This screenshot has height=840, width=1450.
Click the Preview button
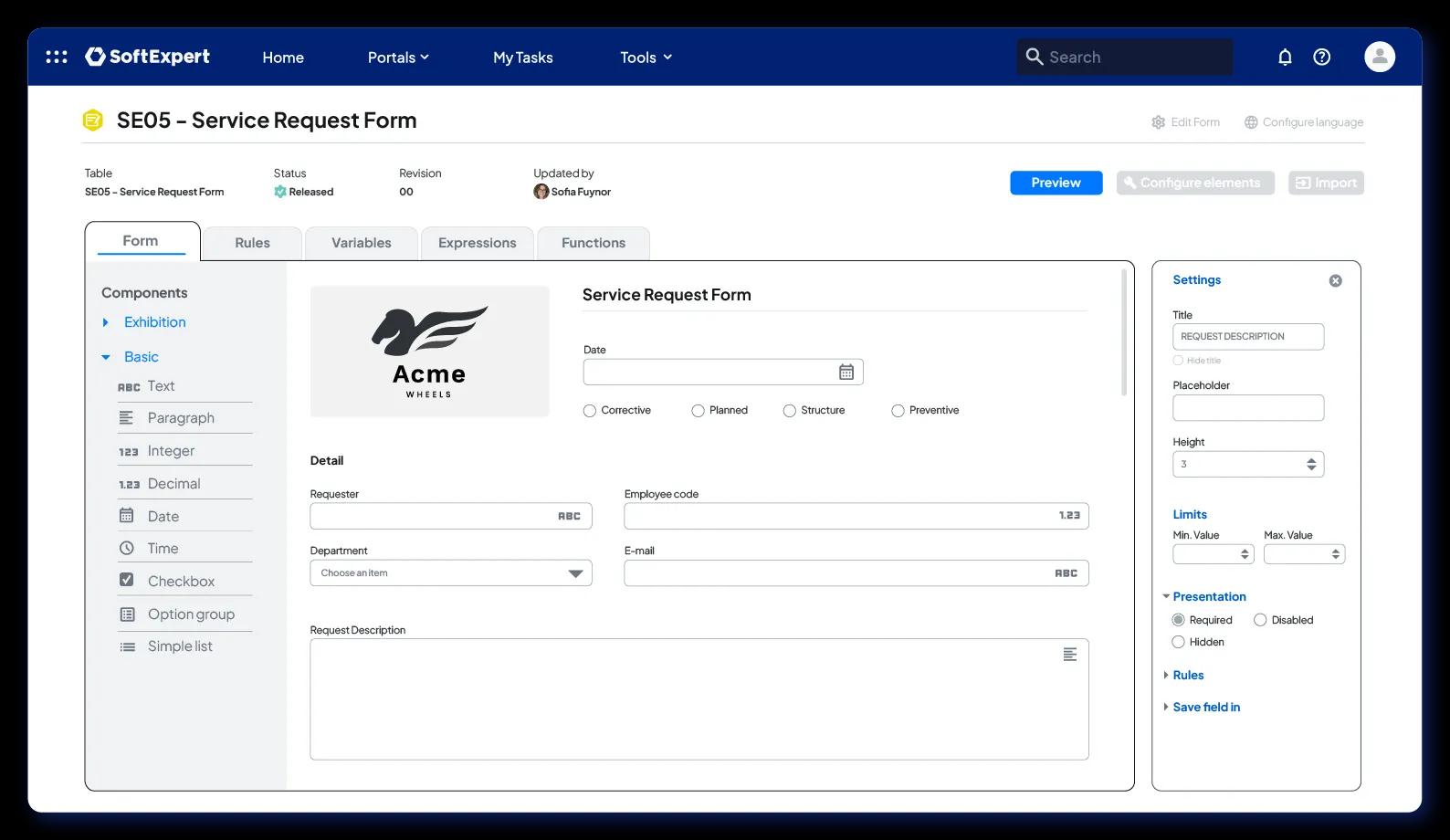1056,183
